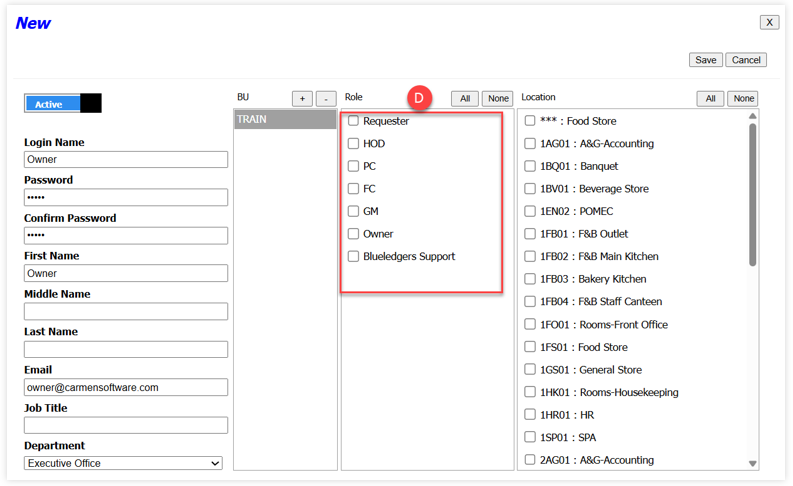Image resolution: width=793 pixels, height=486 pixels.
Task: Click None for Location list
Action: coord(742,98)
